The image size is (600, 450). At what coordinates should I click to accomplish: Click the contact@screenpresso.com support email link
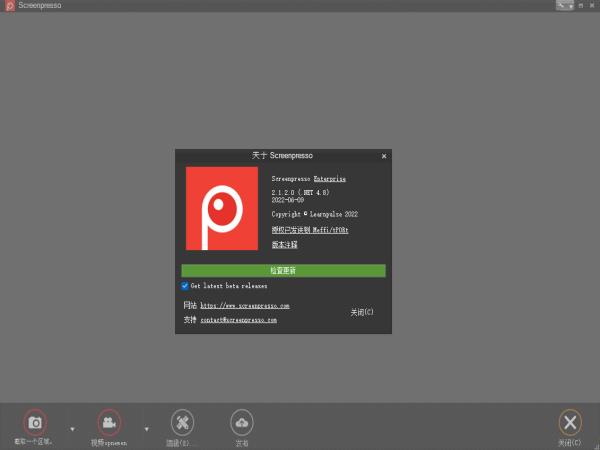239,320
